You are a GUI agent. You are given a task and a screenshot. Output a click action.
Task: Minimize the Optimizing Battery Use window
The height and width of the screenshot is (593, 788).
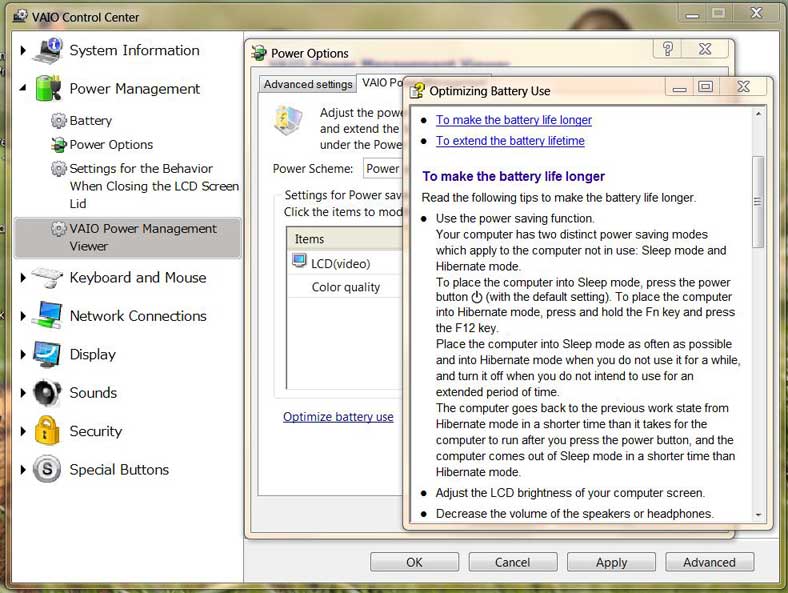(x=679, y=86)
